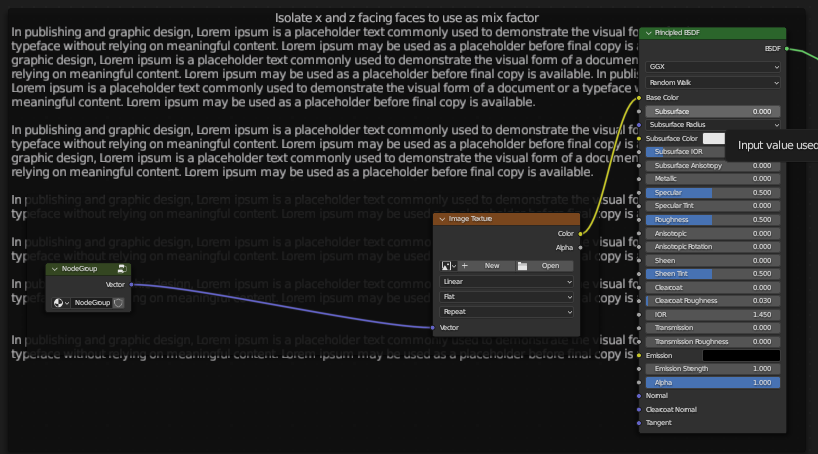Click the New image button
This screenshot has height=454, width=818.
tap(485, 266)
